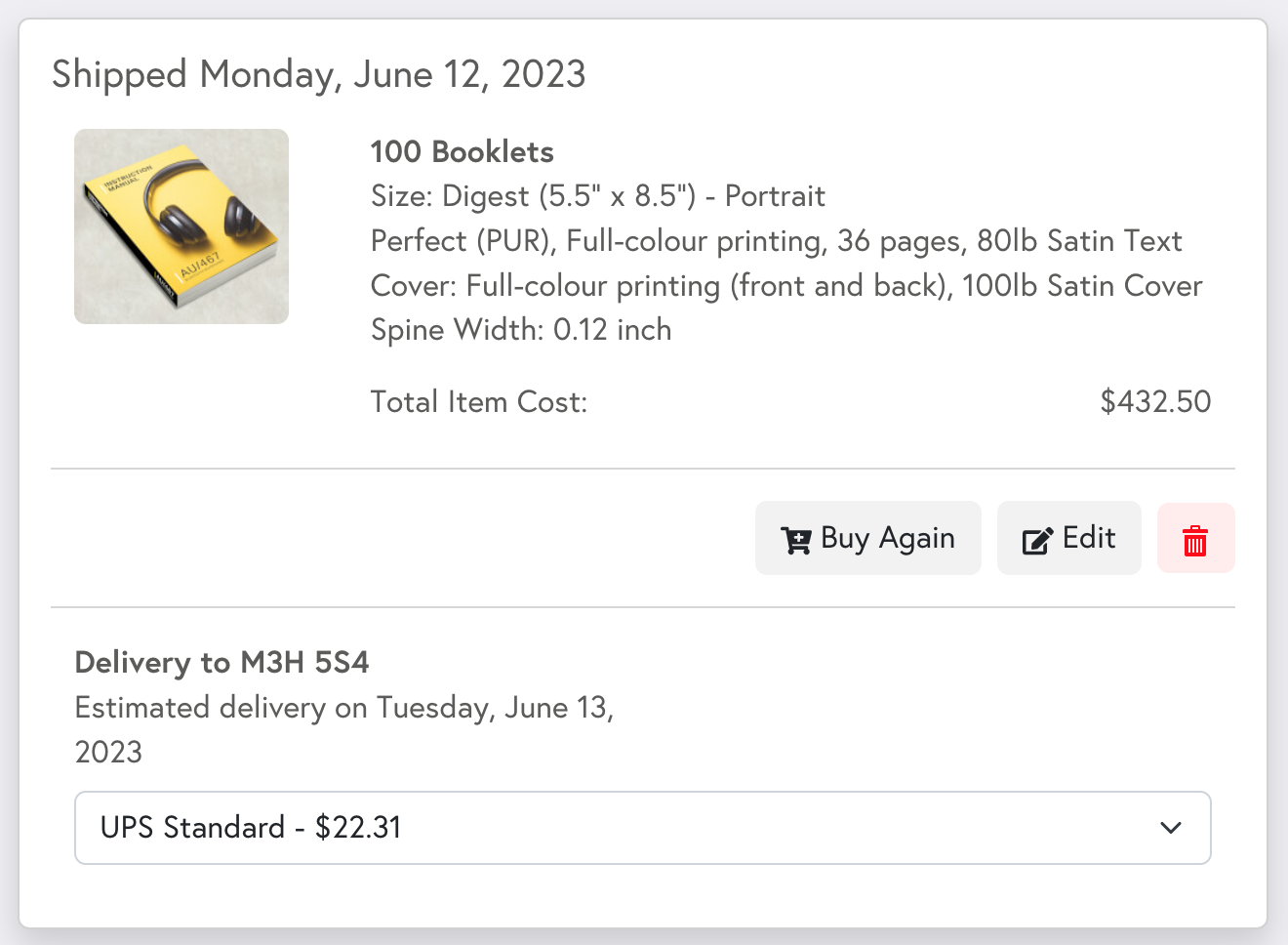Open the booklet headphones cover thumbnail
Viewport: 1288px width, 945px height.
pos(181,226)
